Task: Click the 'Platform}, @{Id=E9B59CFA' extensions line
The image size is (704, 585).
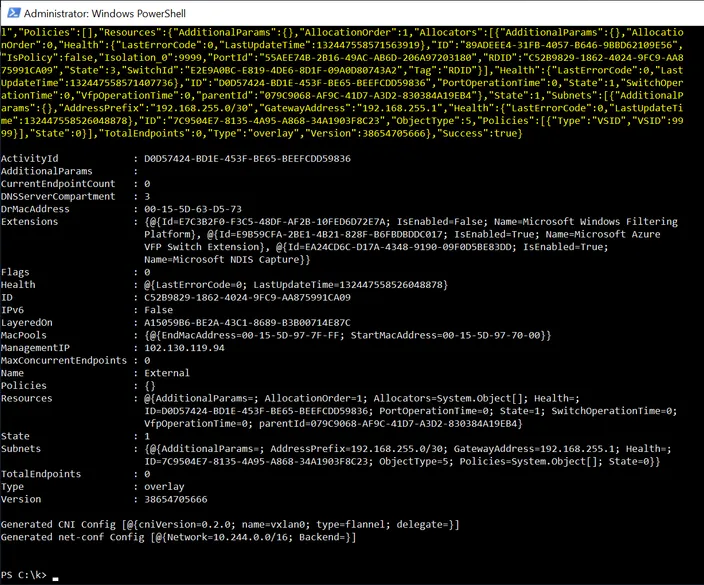Action: click(402, 234)
